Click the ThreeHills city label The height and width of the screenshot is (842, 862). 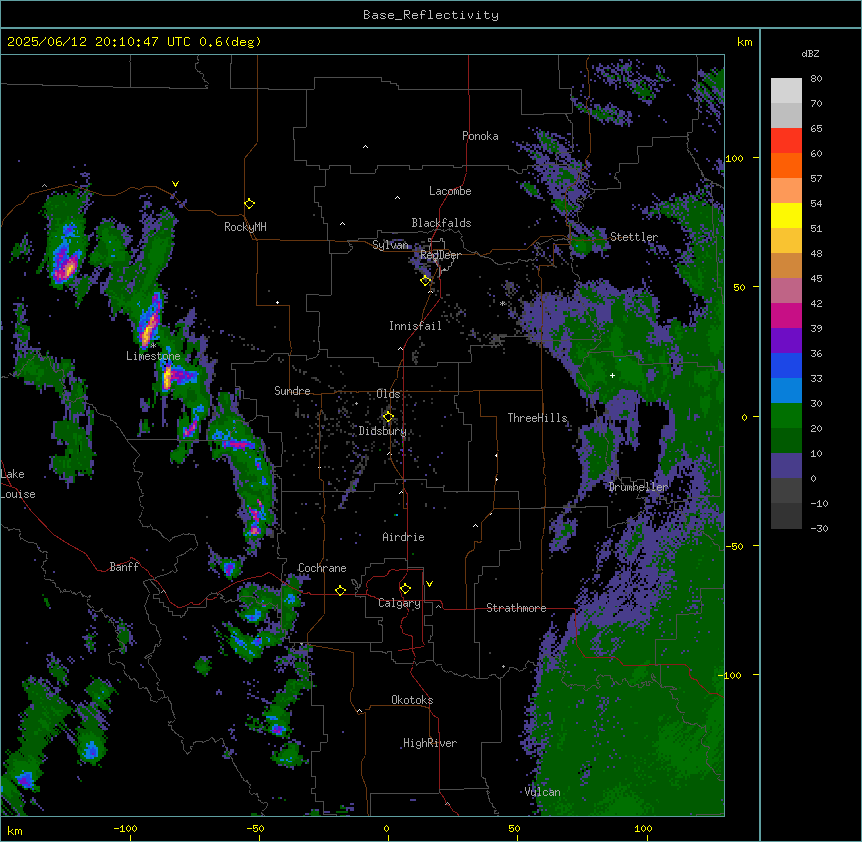(537, 418)
